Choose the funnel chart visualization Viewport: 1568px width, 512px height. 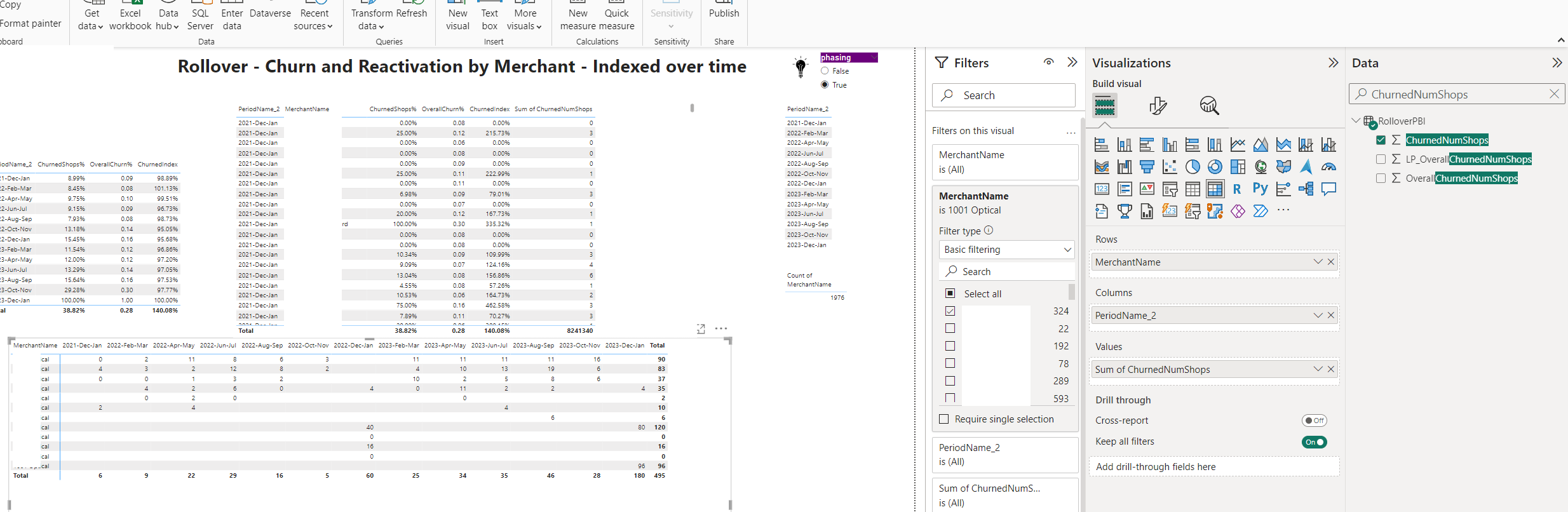tap(1147, 167)
